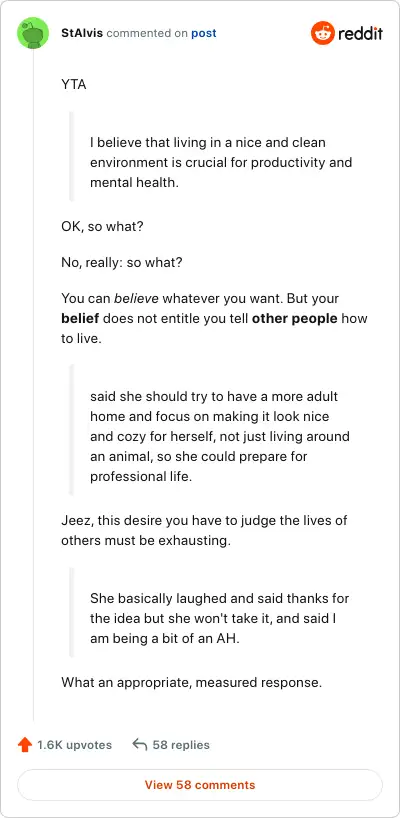Image resolution: width=400 pixels, height=818 pixels.
Task: Click the quote "She basically laughed"
Action: coord(220,618)
